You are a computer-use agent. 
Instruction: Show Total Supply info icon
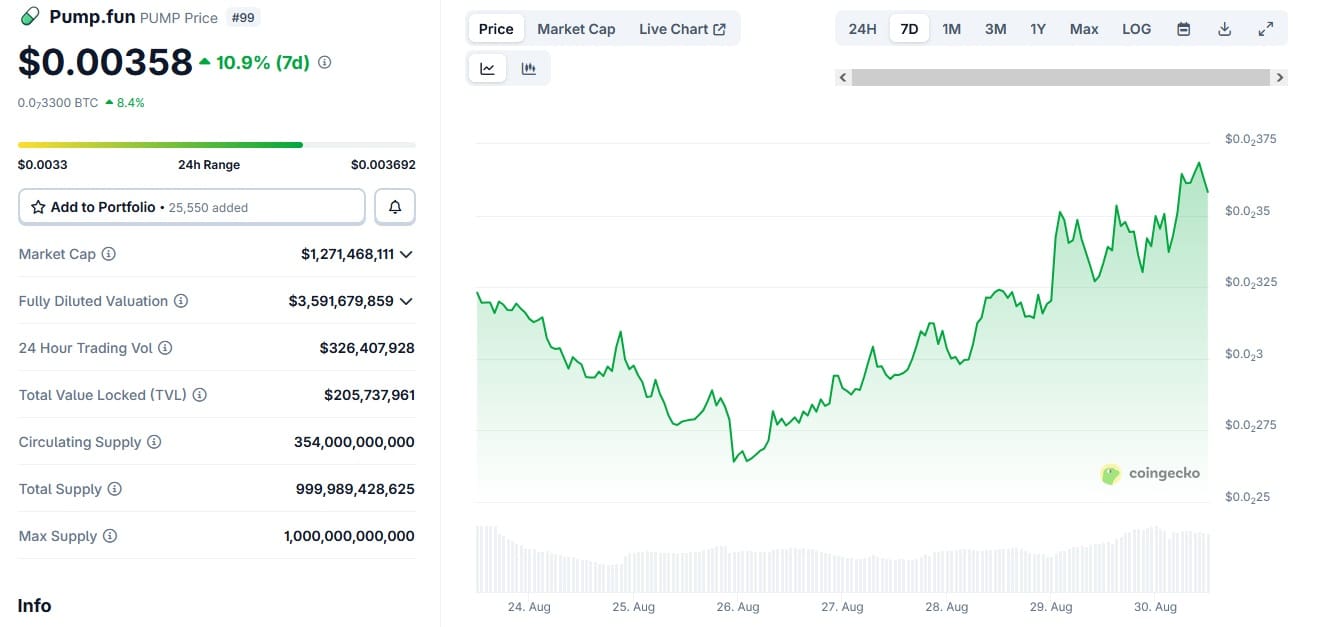click(115, 489)
